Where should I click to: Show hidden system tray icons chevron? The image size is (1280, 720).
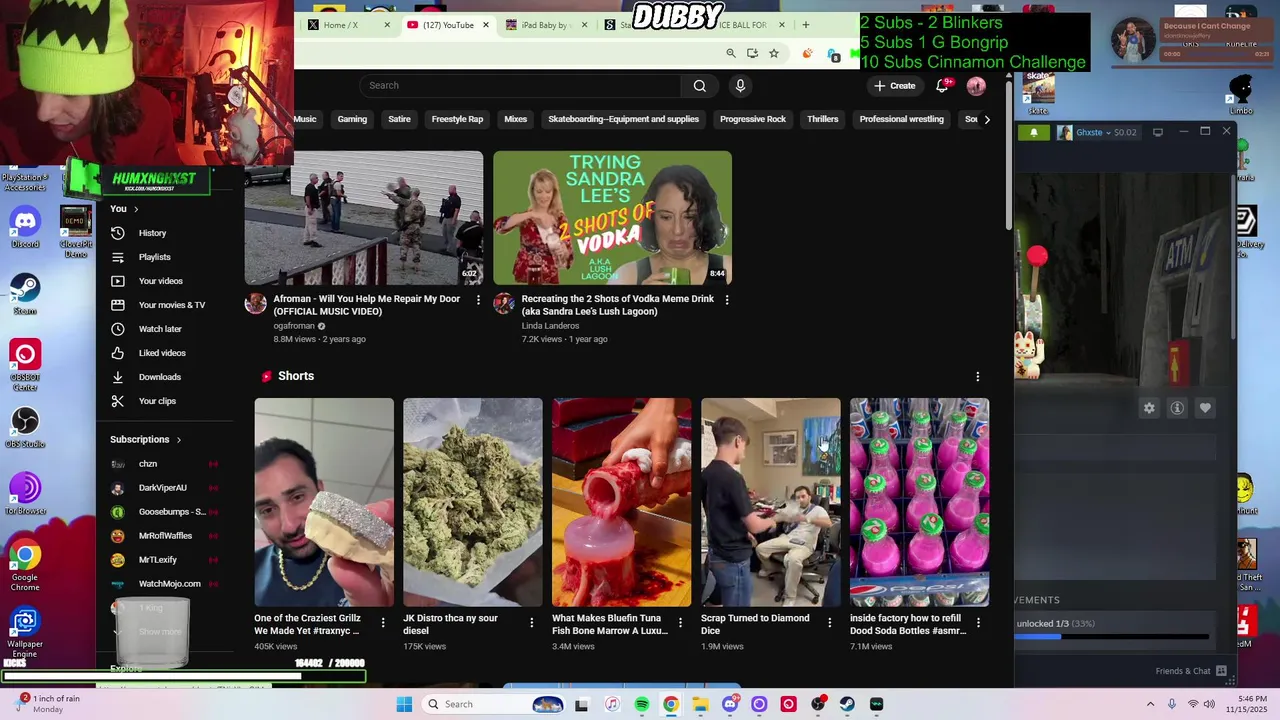tap(1150, 704)
